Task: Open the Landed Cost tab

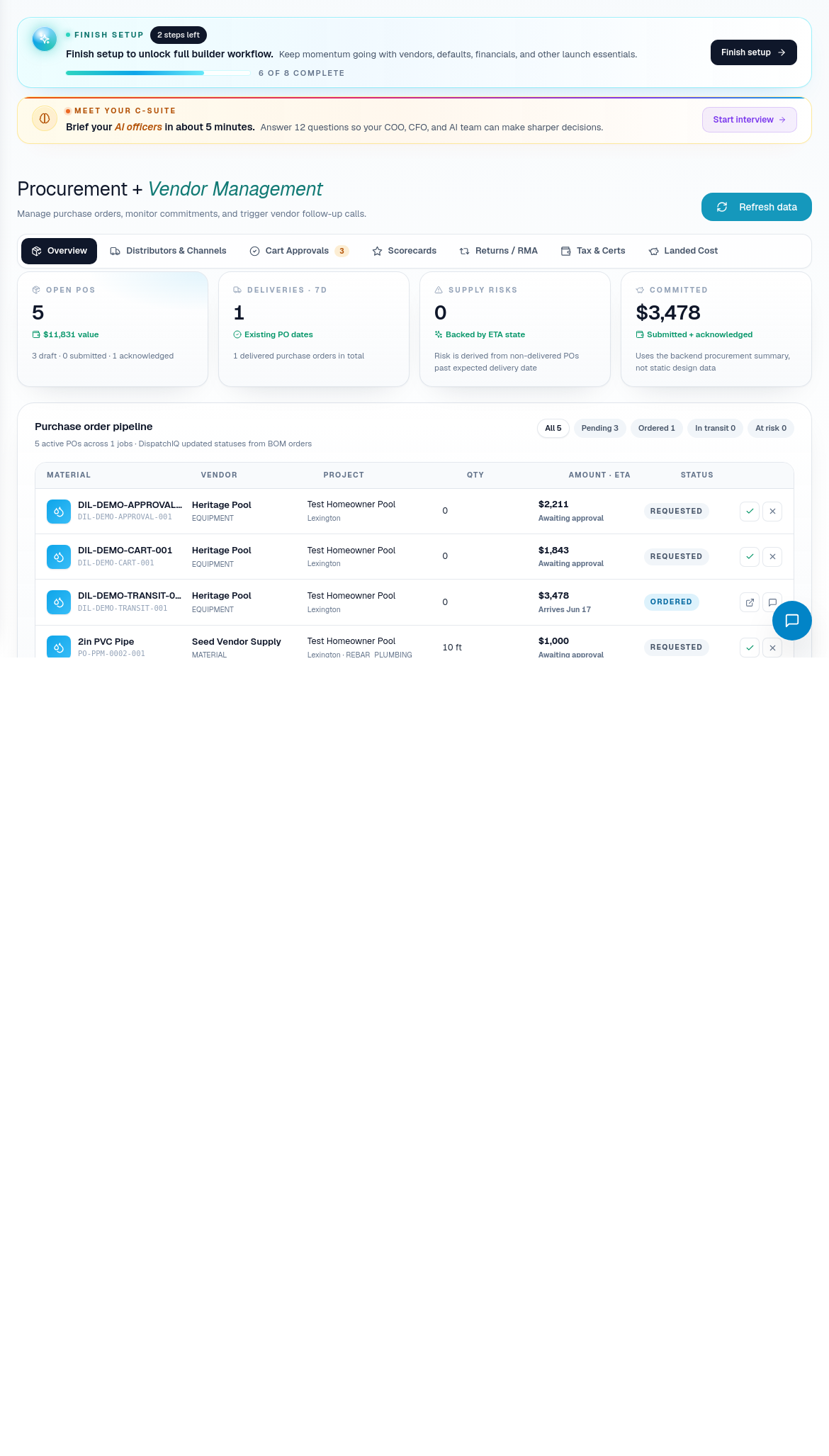Action: click(x=683, y=251)
